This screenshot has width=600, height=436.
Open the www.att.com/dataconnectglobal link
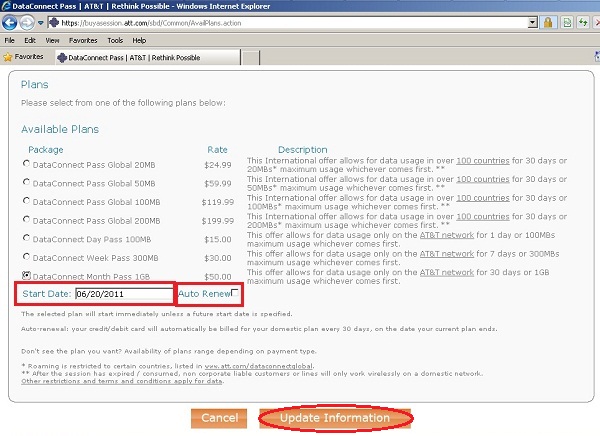pyautogui.click(x=259, y=366)
